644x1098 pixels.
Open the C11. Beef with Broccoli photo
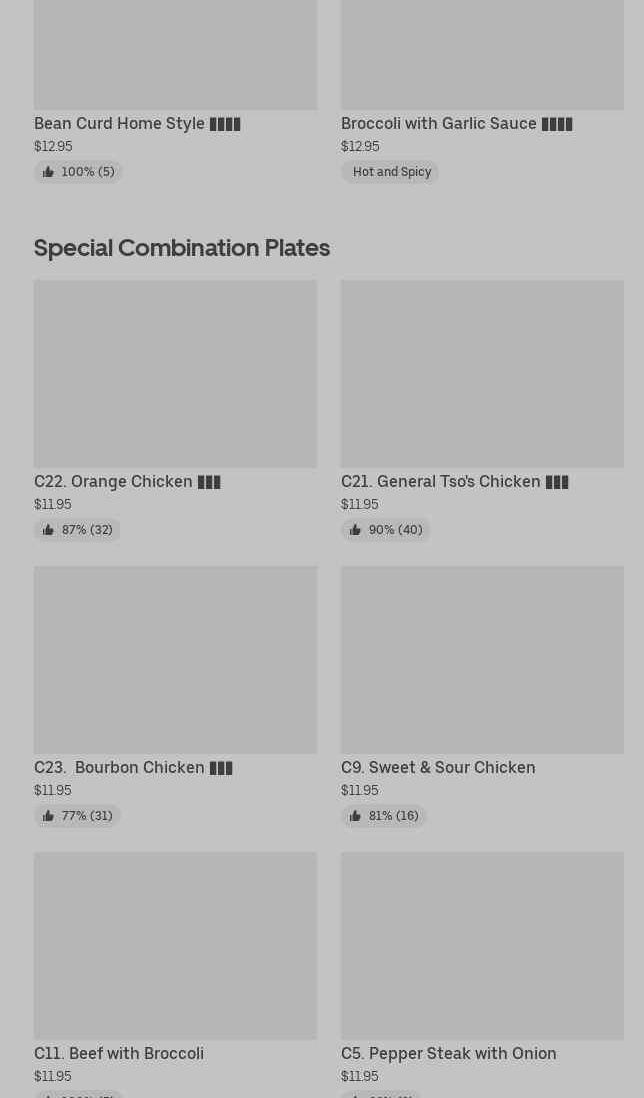[x=175, y=945]
